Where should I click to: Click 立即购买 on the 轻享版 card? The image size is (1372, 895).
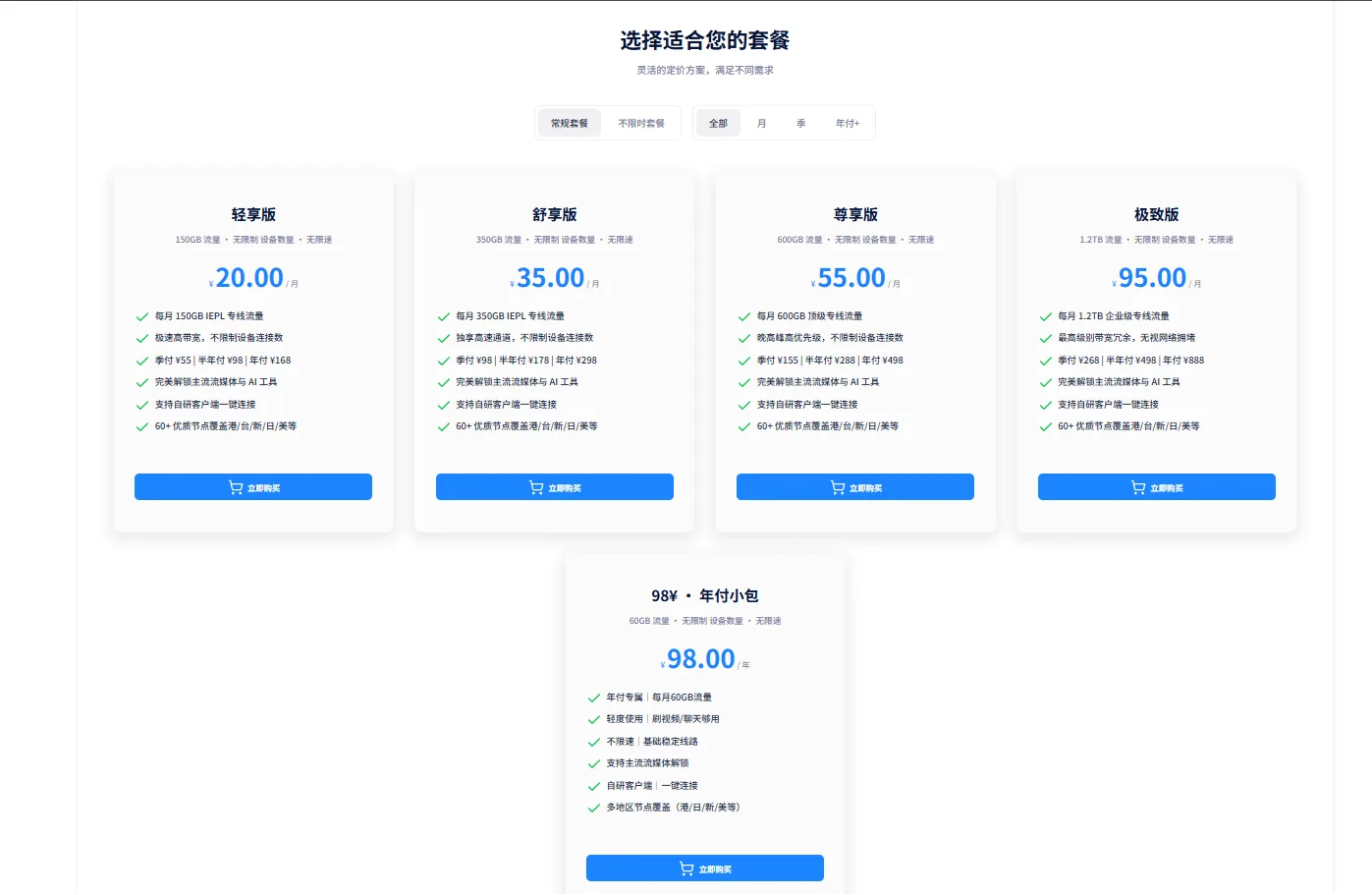pyautogui.click(x=253, y=487)
